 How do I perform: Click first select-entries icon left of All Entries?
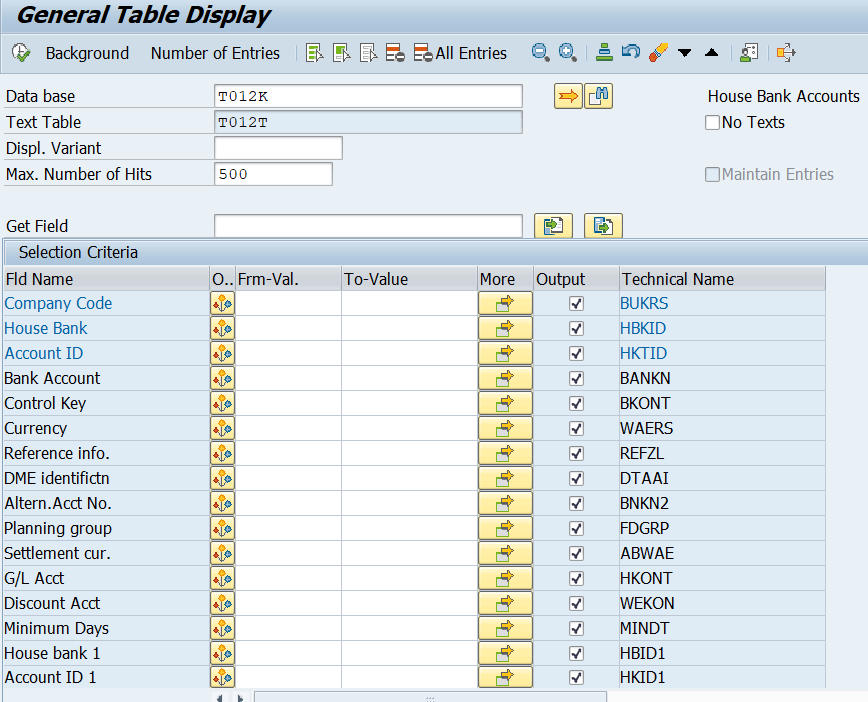pyautogui.click(x=314, y=53)
